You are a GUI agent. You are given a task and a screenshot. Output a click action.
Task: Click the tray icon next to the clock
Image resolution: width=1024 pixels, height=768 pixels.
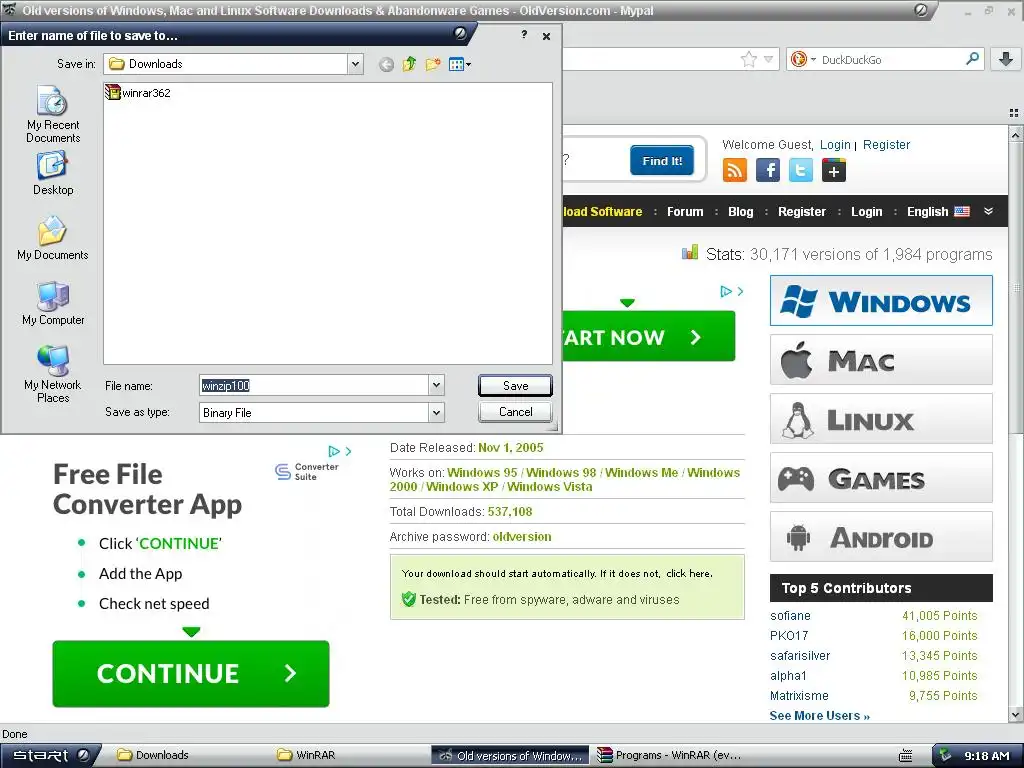[945, 756]
